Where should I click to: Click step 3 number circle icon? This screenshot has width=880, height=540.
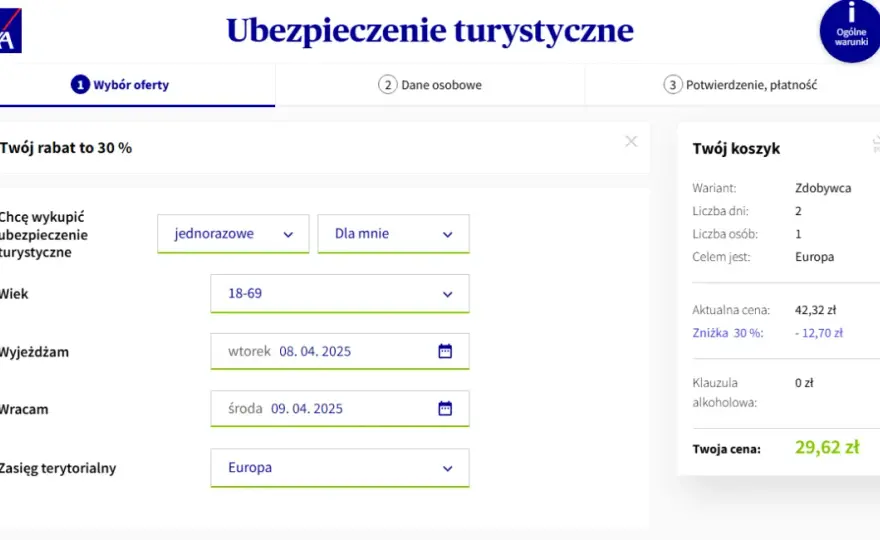point(672,85)
